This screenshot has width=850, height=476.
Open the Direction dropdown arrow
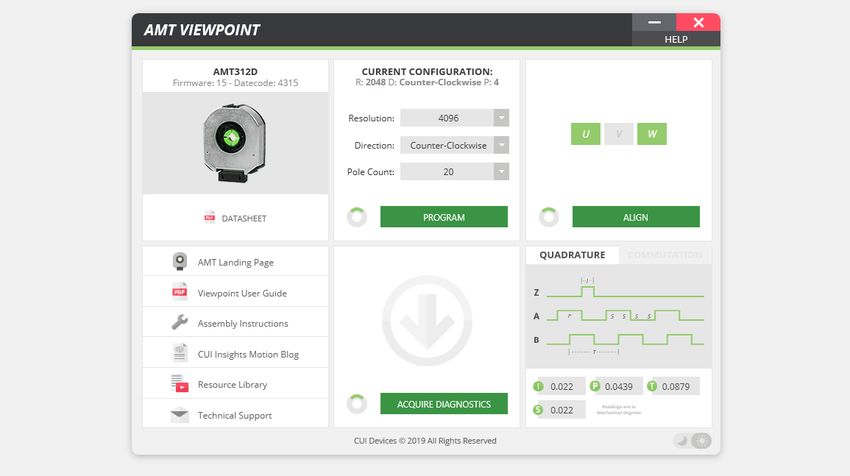pos(501,145)
